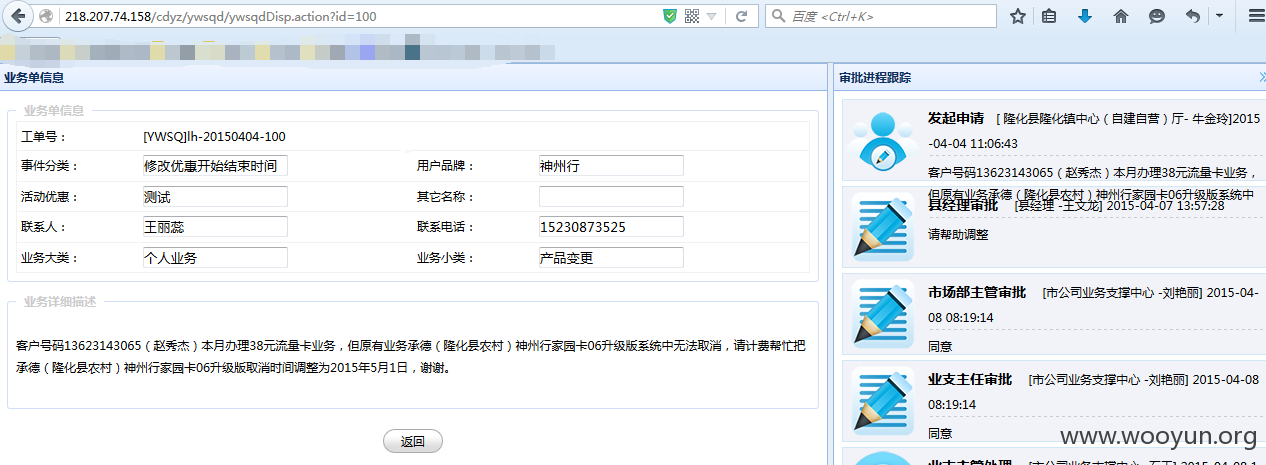Select the 县经理审批 step title

click(963, 205)
